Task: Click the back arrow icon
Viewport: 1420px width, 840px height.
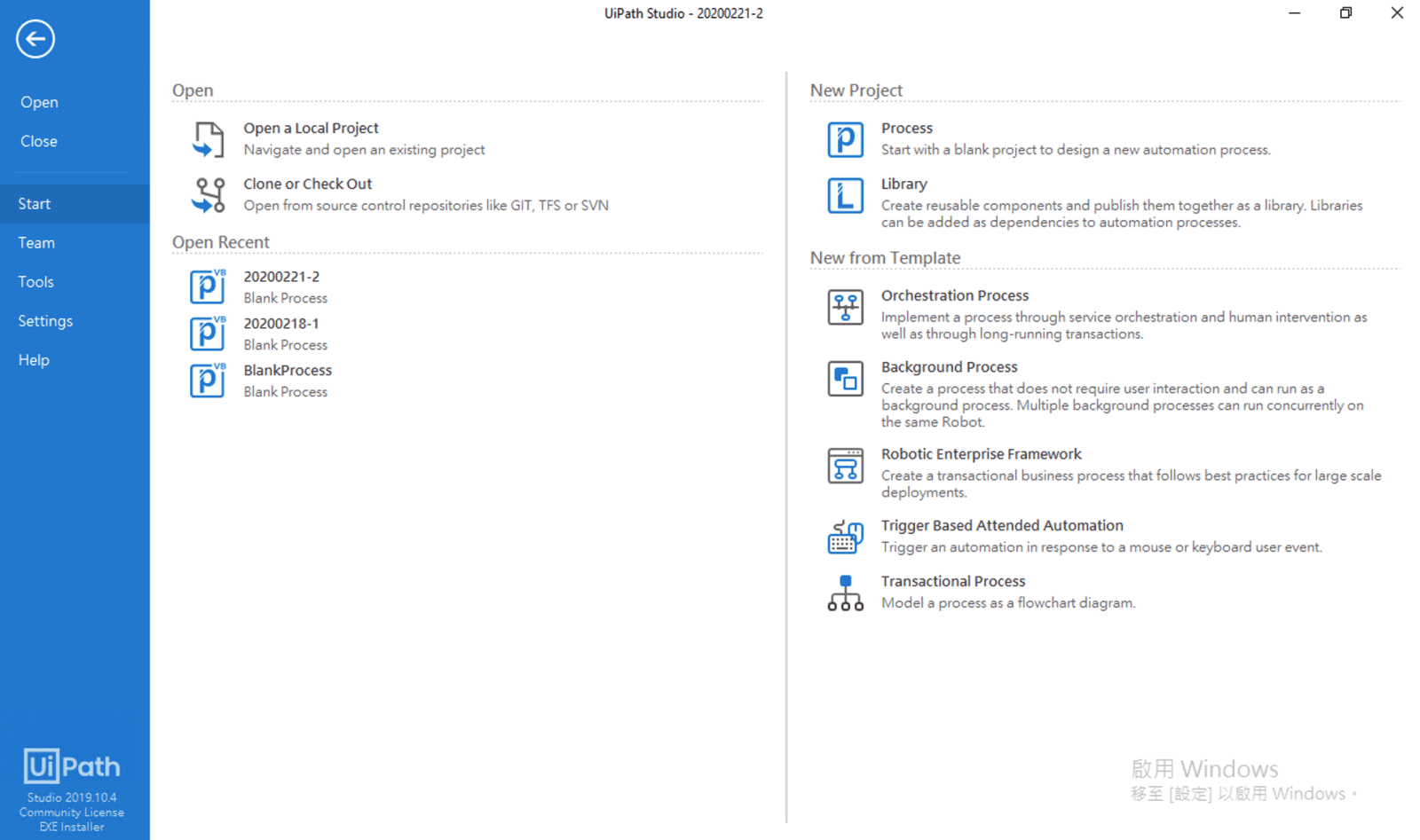Action: click(35, 39)
